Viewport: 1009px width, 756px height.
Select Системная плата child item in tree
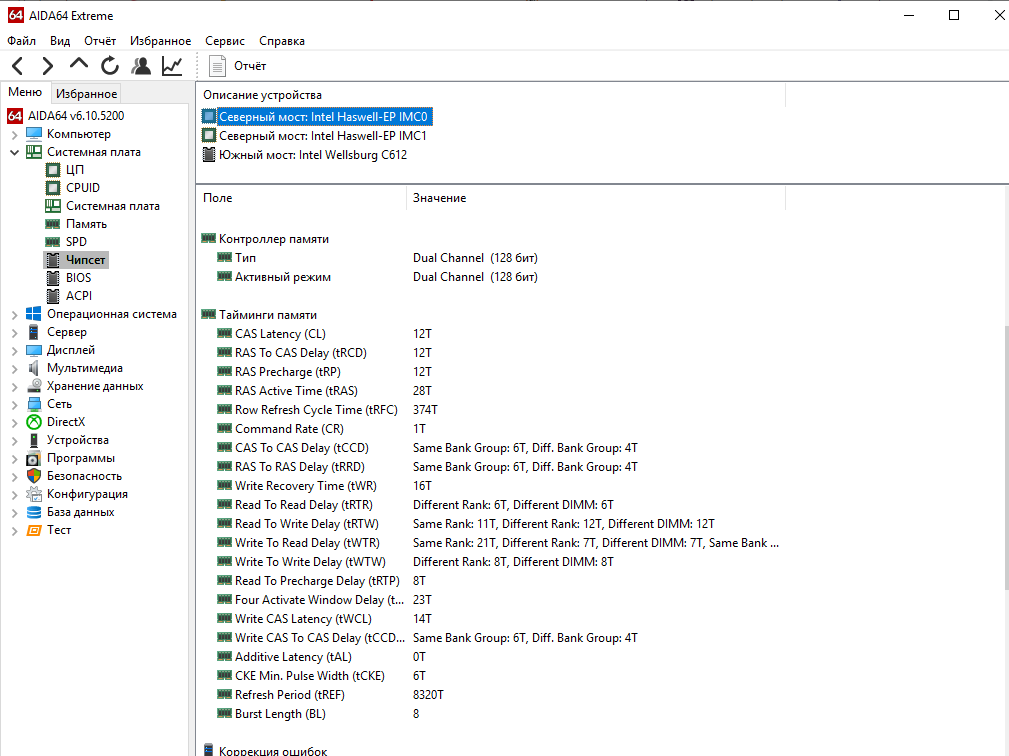point(113,206)
